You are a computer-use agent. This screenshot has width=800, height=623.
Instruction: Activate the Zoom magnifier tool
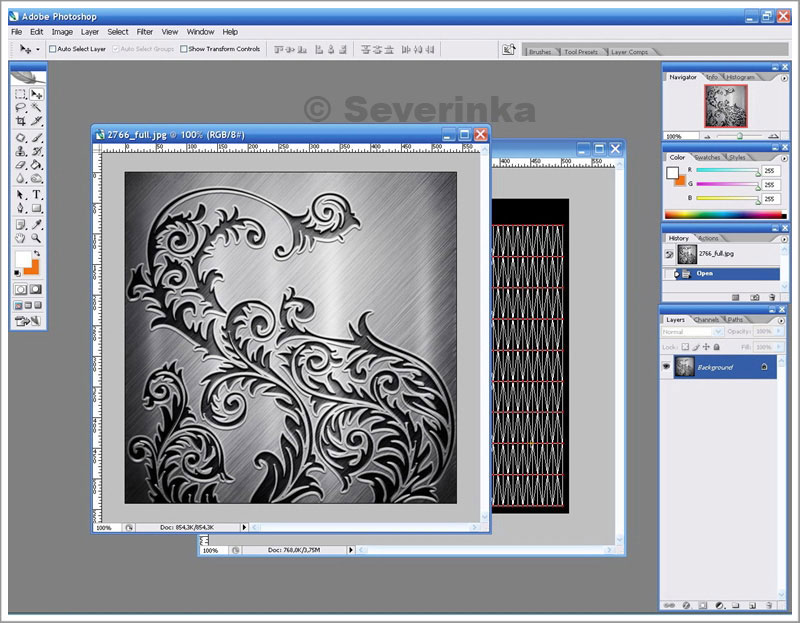coord(37,238)
